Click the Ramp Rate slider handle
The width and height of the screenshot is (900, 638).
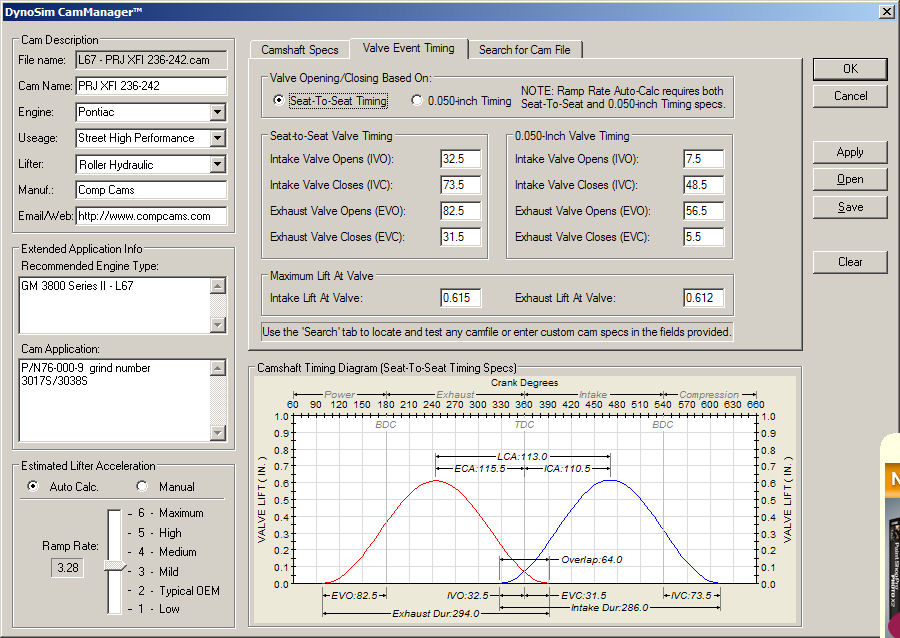[x=115, y=566]
